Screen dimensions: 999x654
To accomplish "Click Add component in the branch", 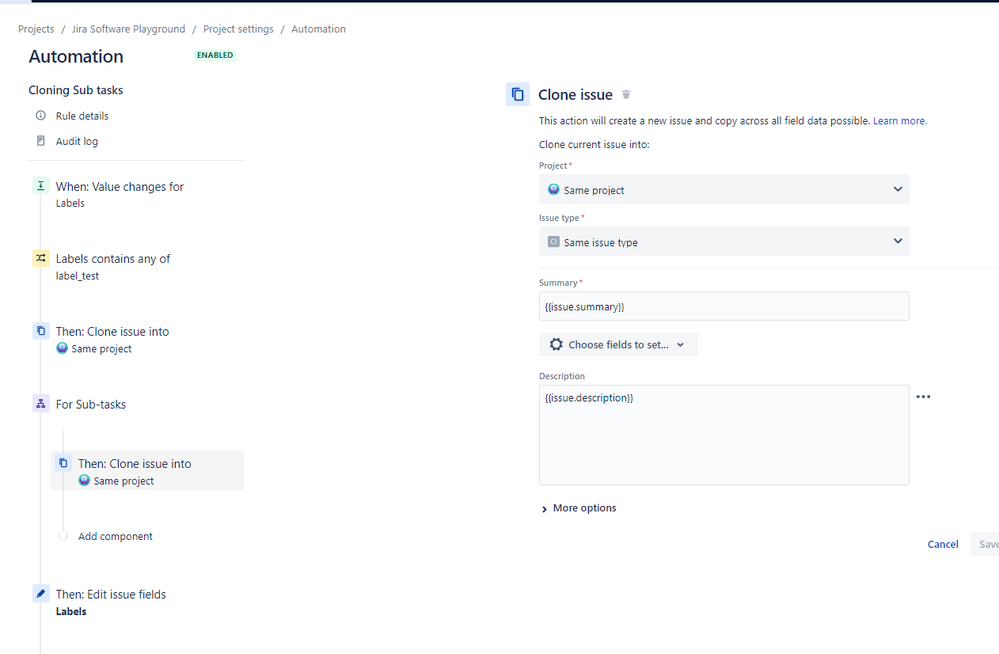I will pyautogui.click(x=115, y=536).
